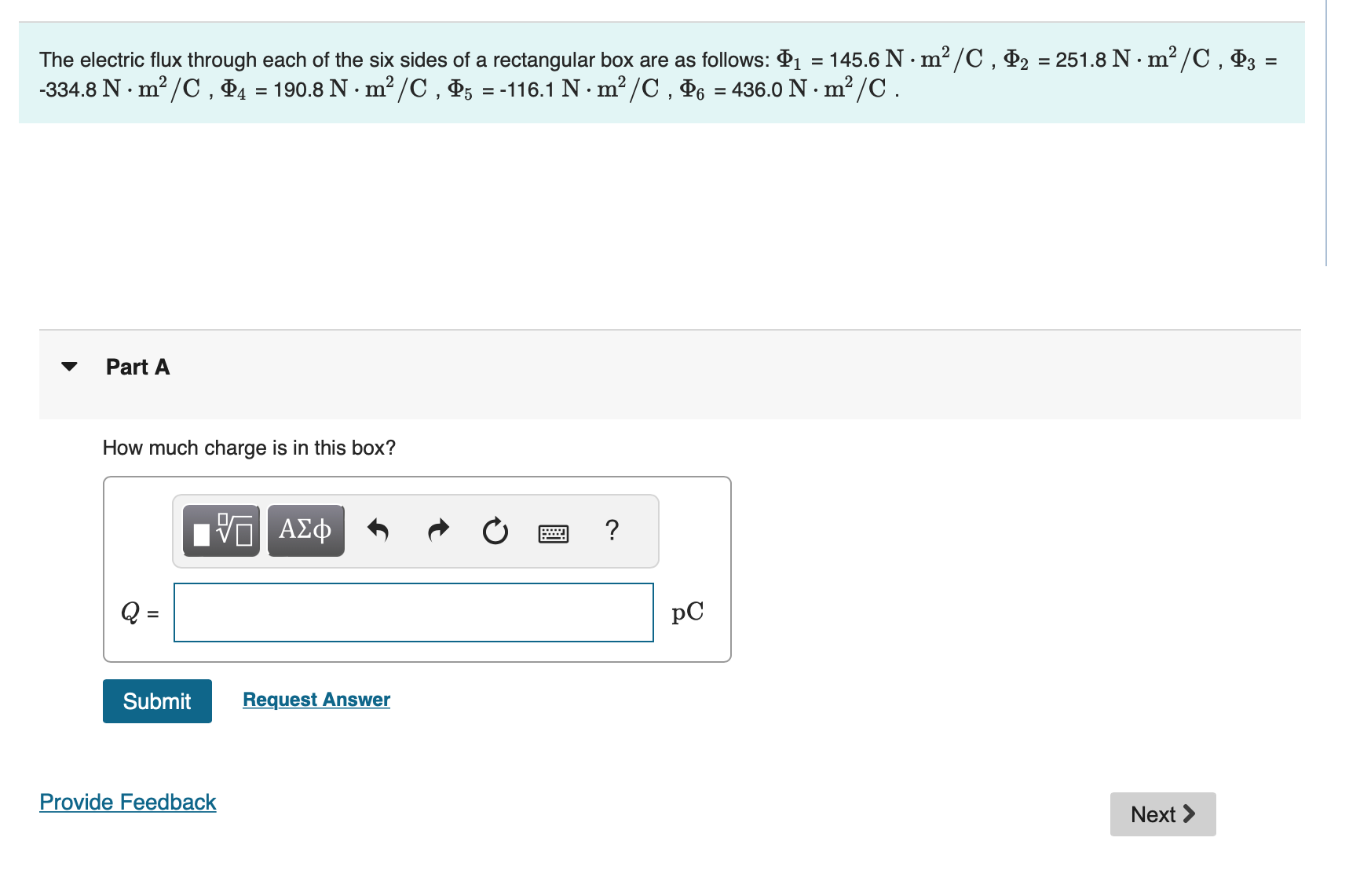1349x896 pixels.
Task: Click inside the Q answer field
Action: [x=414, y=613]
